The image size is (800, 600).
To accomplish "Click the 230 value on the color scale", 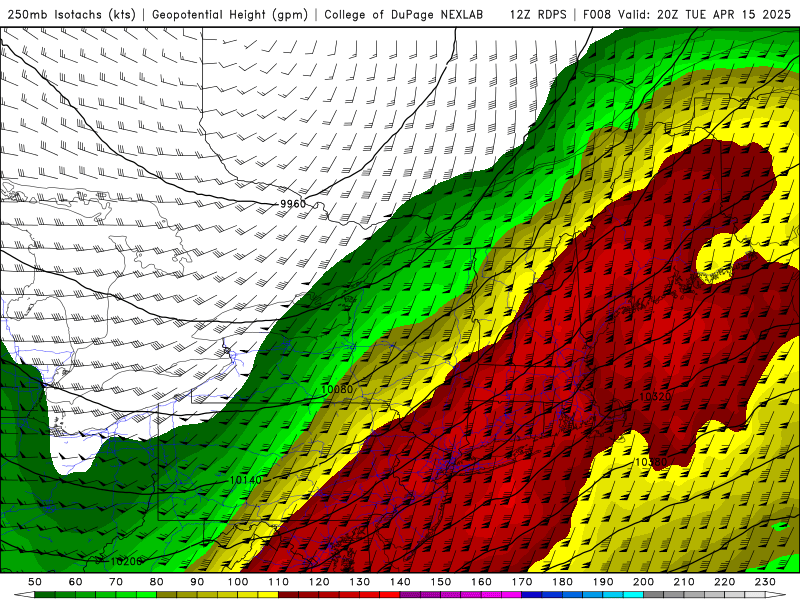I will click(765, 582).
